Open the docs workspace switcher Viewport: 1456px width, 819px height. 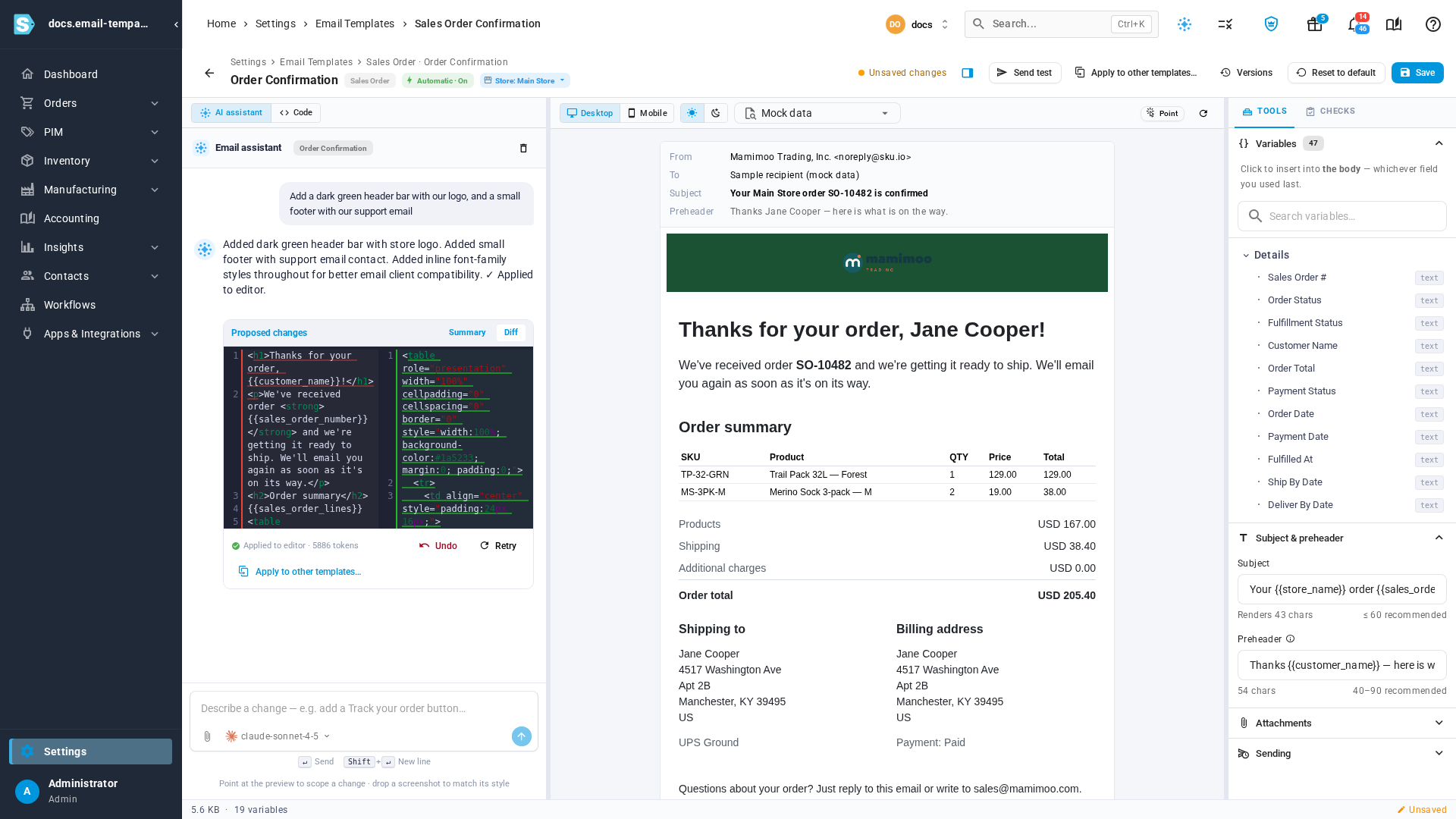[x=918, y=24]
